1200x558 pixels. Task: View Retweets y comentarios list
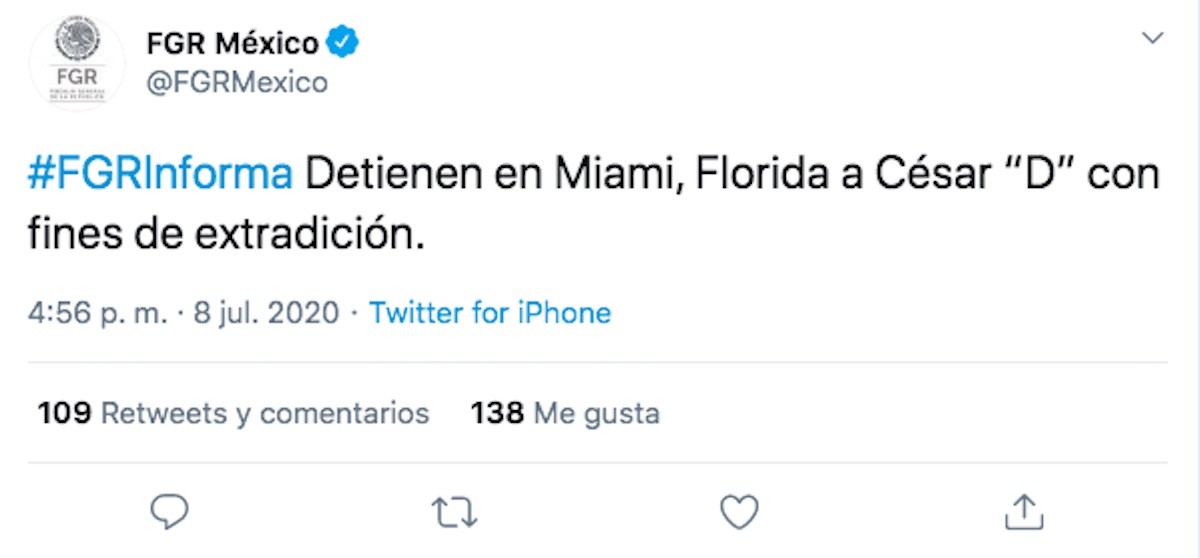pos(265,412)
